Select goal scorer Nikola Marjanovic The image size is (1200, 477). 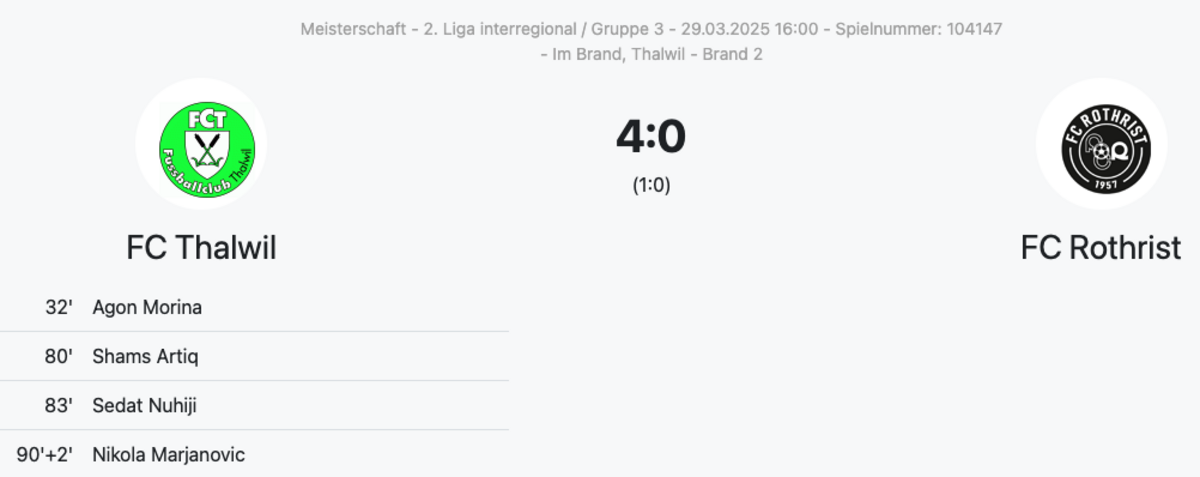tap(168, 455)
